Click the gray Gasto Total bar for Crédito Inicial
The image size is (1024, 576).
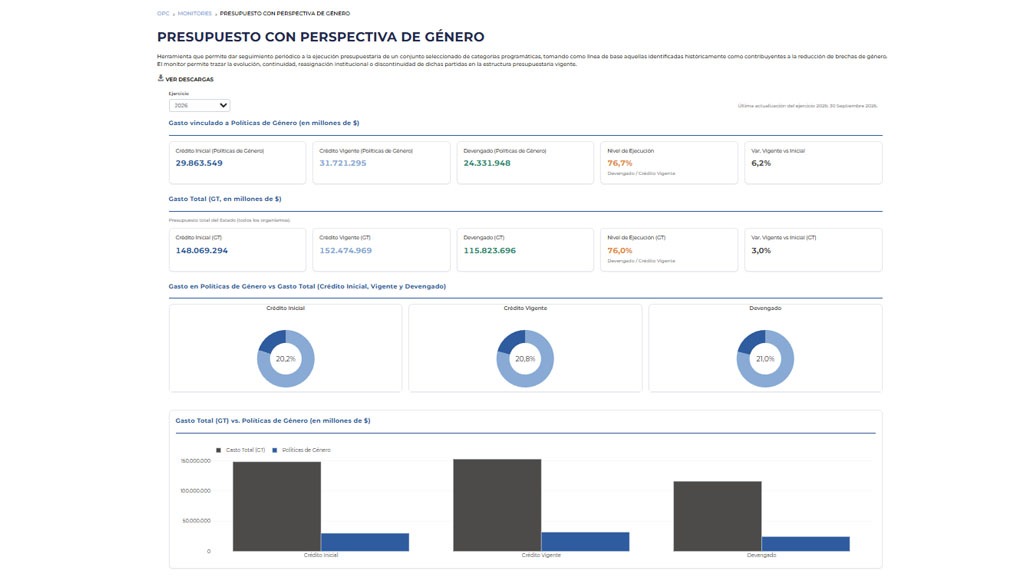pyautogui.click(x=277, y=507)
